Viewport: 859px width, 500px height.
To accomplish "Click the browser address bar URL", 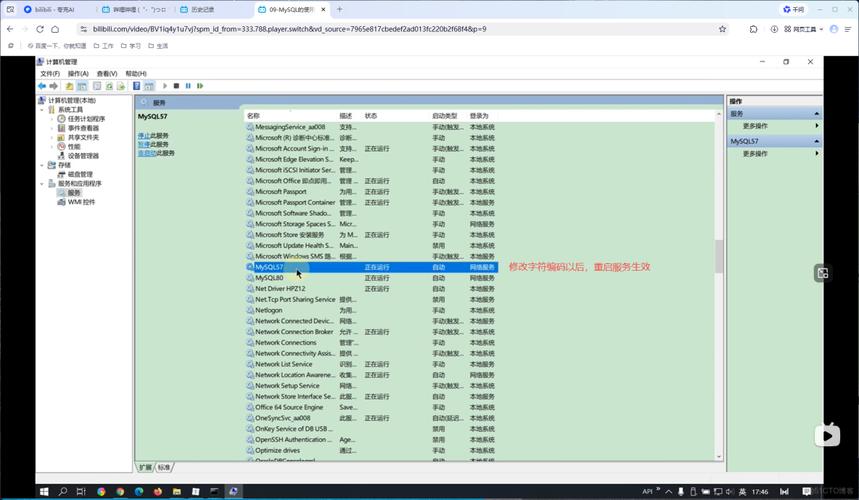I will pos(289,29).
